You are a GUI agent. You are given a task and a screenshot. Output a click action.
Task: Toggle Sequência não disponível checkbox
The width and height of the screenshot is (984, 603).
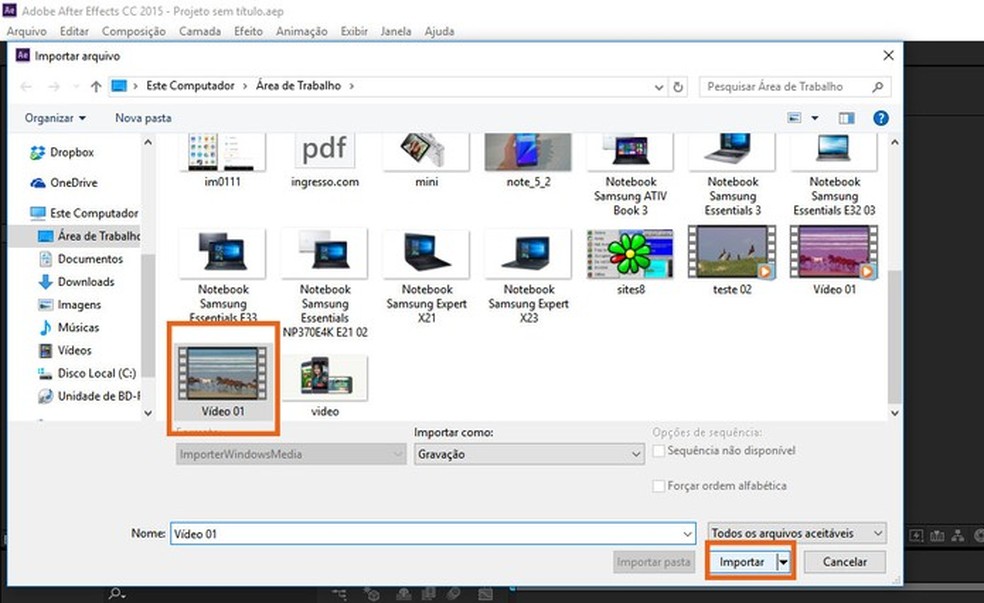click(x=659, y=451)
